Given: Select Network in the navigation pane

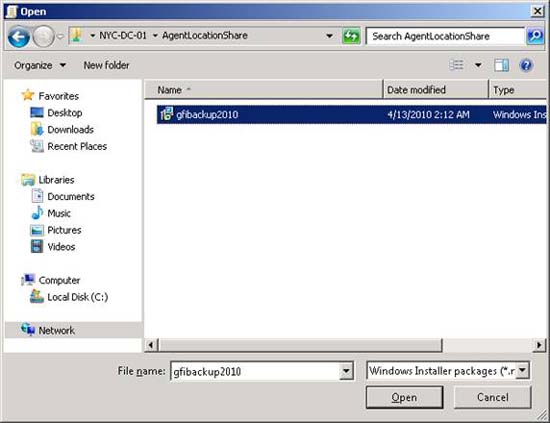Looking at the screenshot, I should point(56,331).
